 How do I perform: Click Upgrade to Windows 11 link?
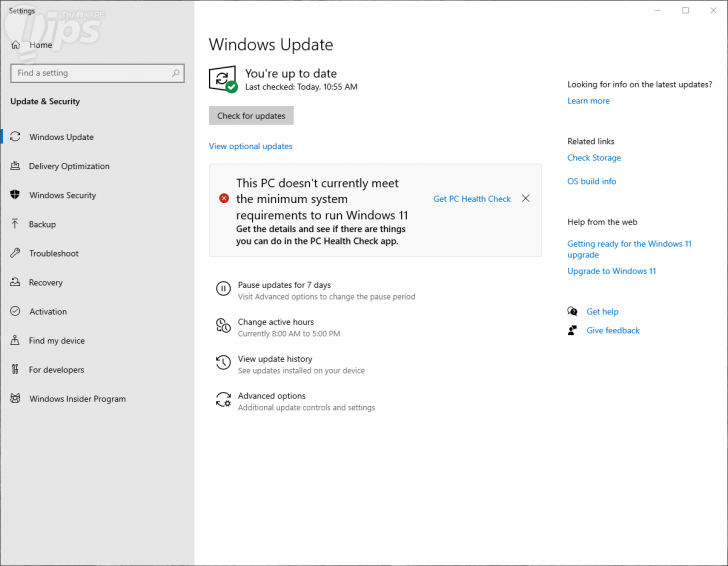point(611,271)
